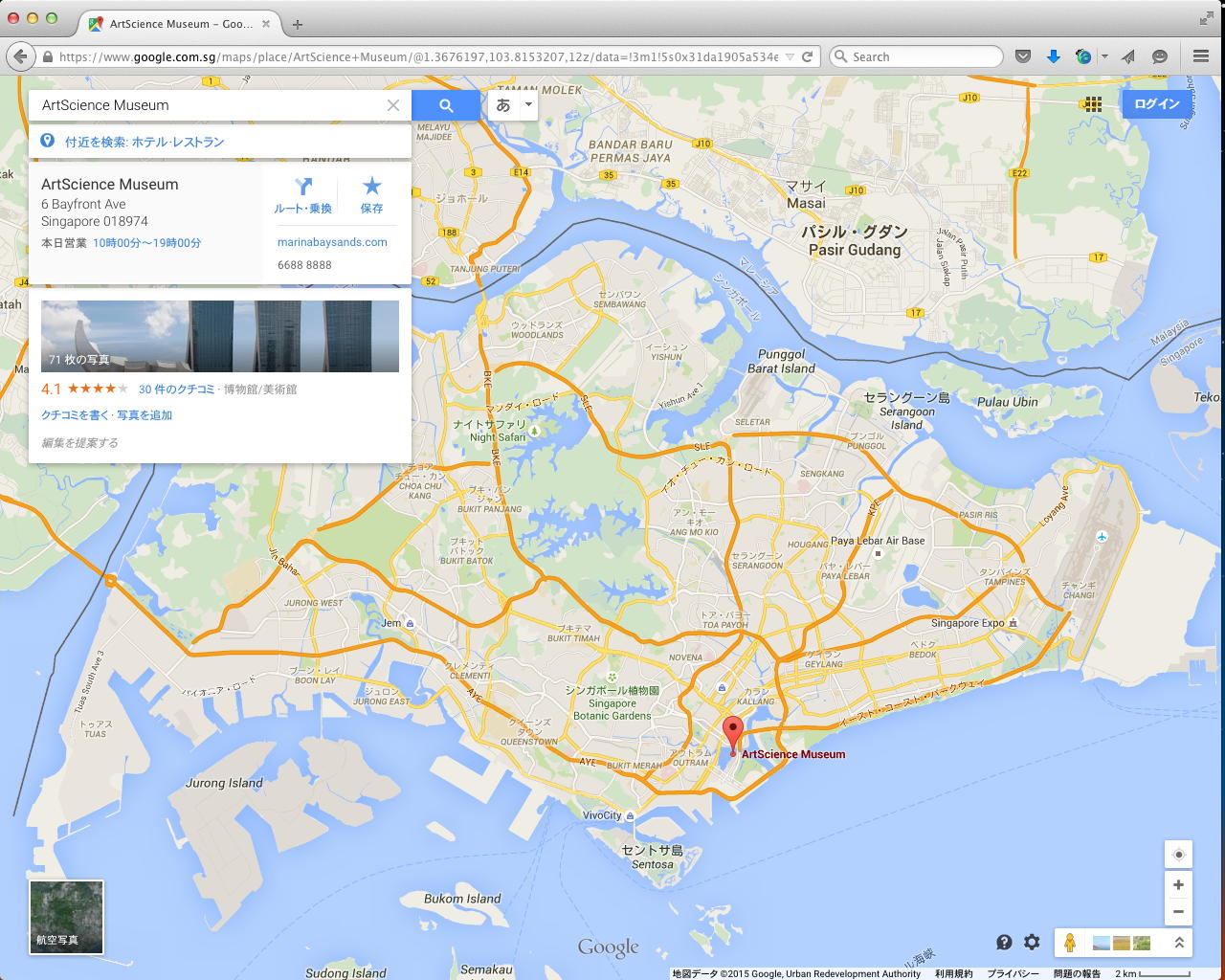Viewport: 1225px width, 980px height.
Task: Open the map help icon
Action: 1004,943
